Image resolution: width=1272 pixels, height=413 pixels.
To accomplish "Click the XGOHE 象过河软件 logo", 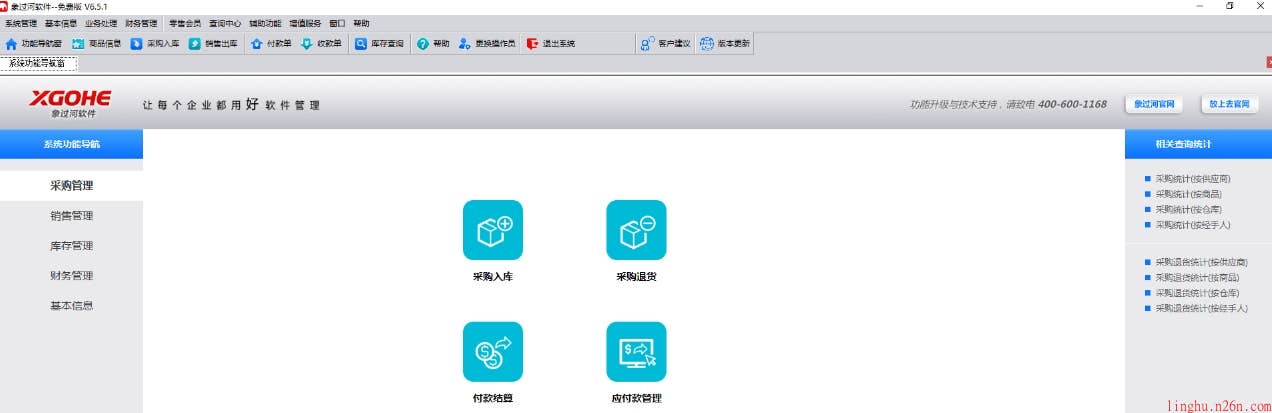I will pyautogui.click(x=70, y=104).
